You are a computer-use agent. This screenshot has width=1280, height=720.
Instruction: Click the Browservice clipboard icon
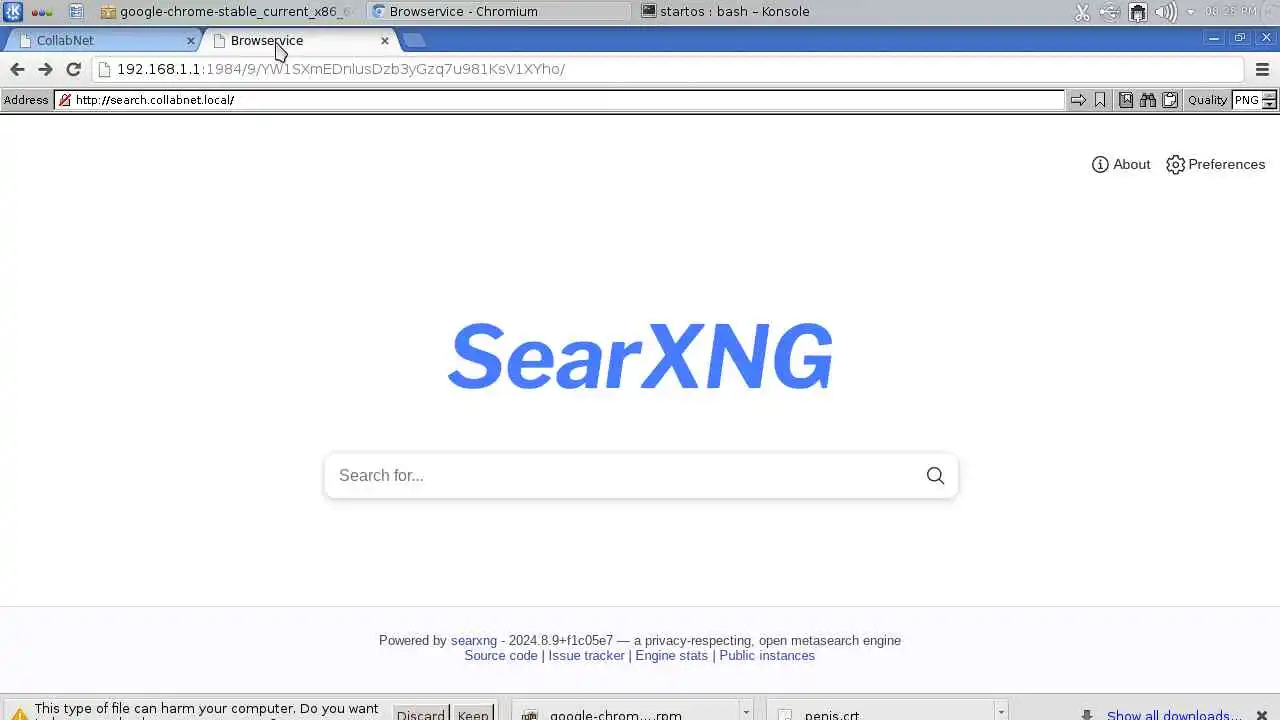click(x=1170, y=100)
